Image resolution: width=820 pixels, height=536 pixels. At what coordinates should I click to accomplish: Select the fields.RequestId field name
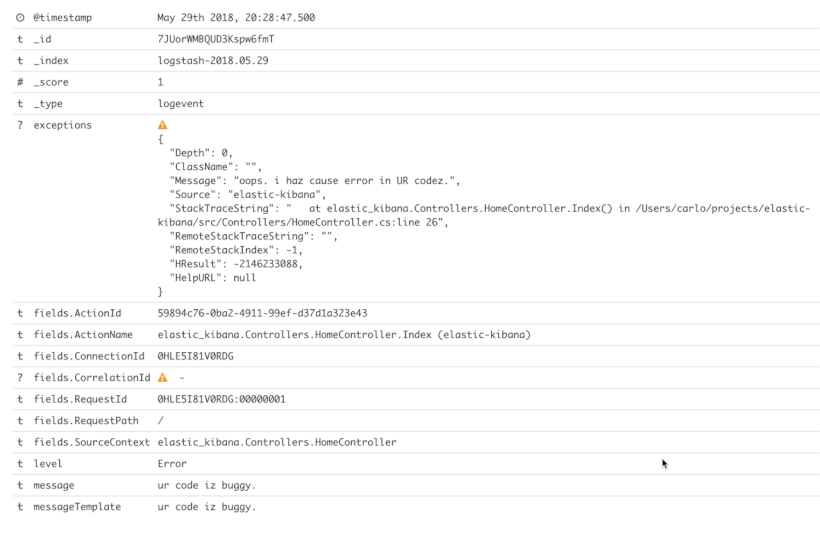[80, 399]
